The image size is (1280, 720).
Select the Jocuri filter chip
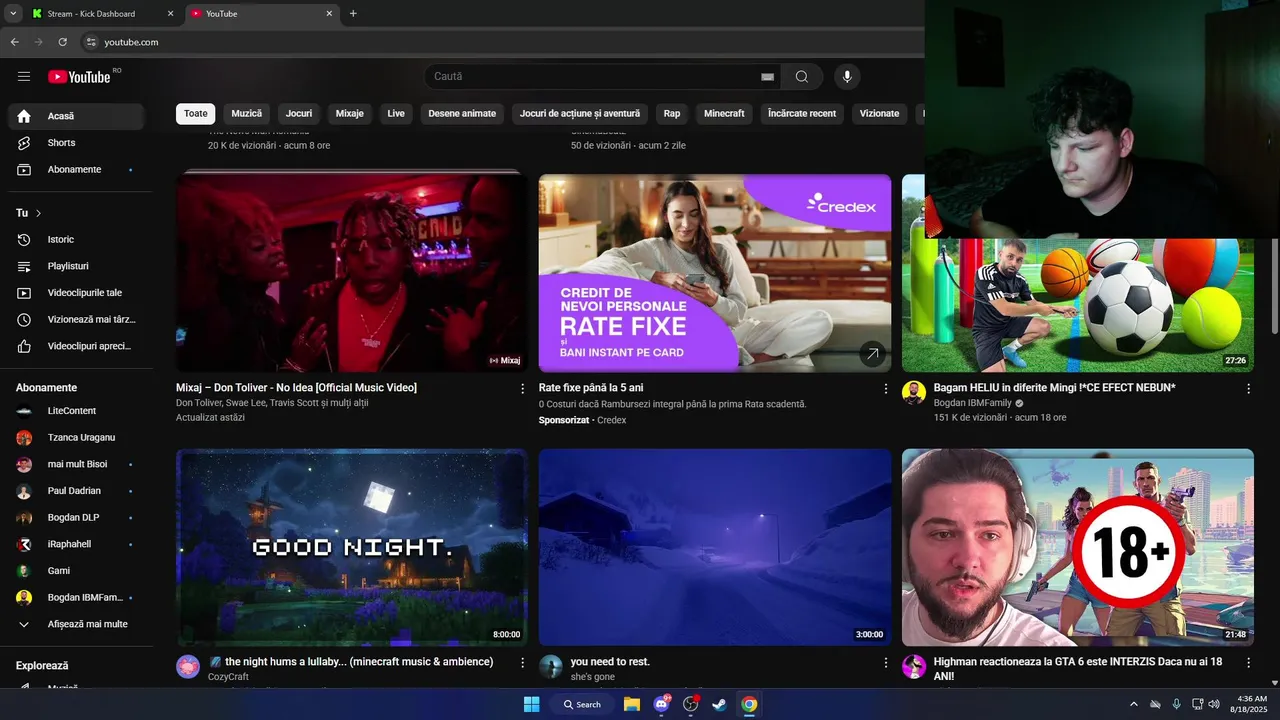coord(299,114)
